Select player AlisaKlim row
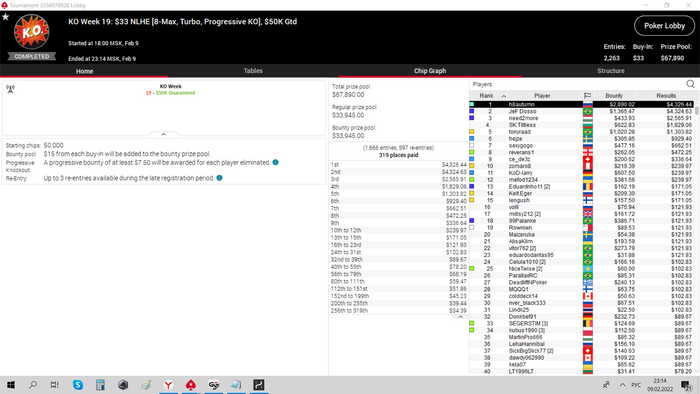This screenshot has height=394, width=700. 582,241
